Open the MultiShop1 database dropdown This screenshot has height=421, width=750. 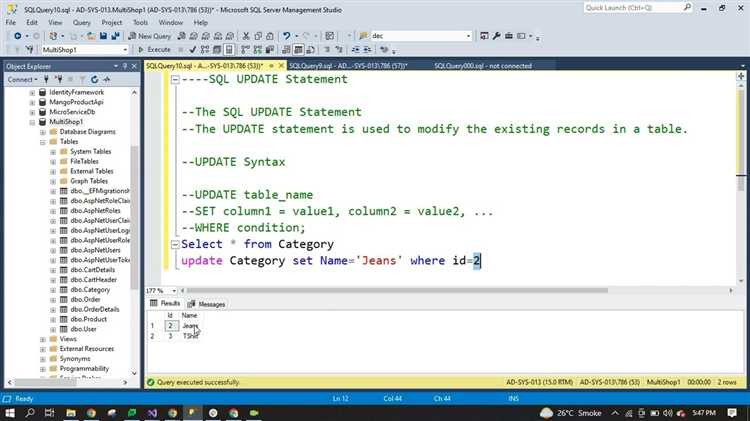tap(124, 49)
